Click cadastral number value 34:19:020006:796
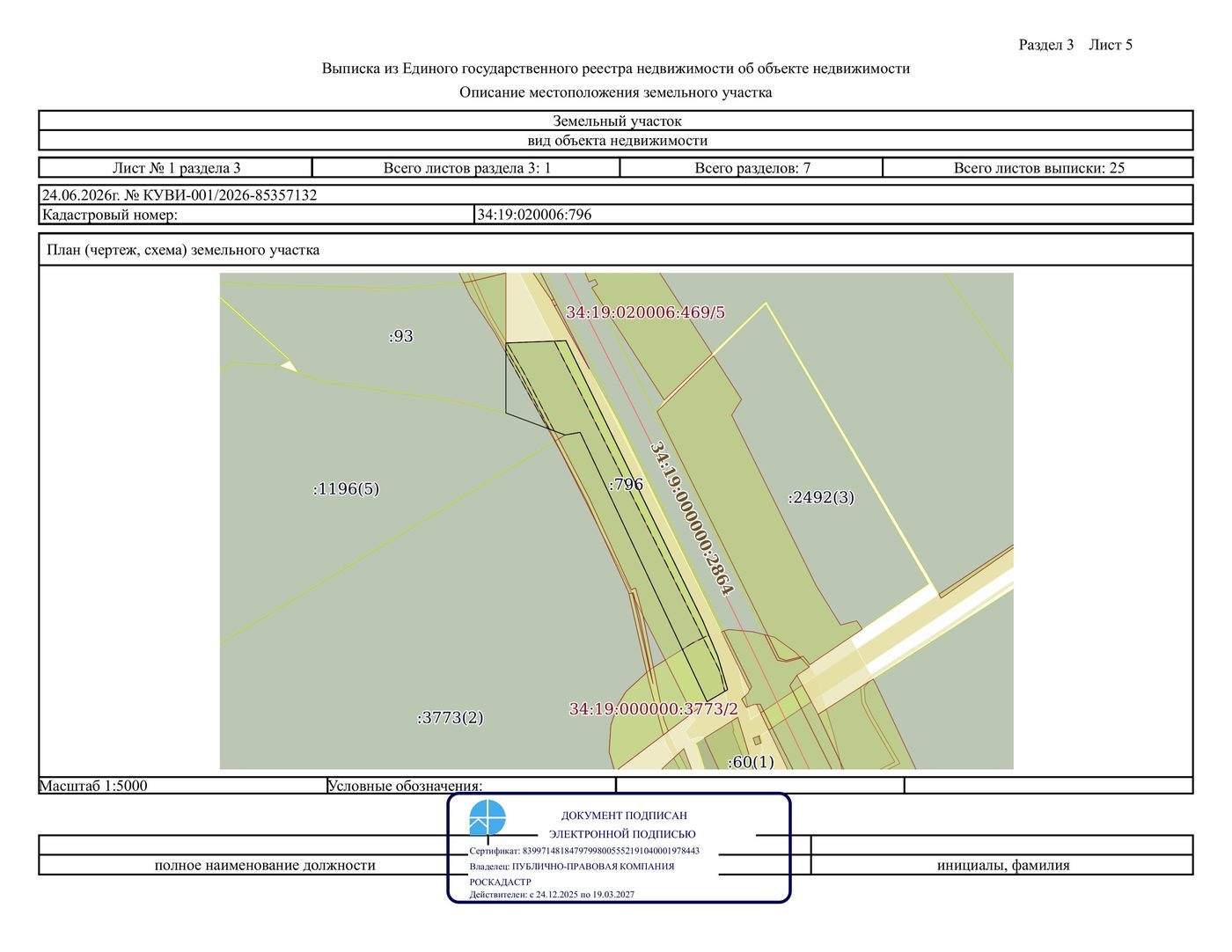Image resolution: width=1232 pixels, height=952 pixels. (x=534, y=215)
